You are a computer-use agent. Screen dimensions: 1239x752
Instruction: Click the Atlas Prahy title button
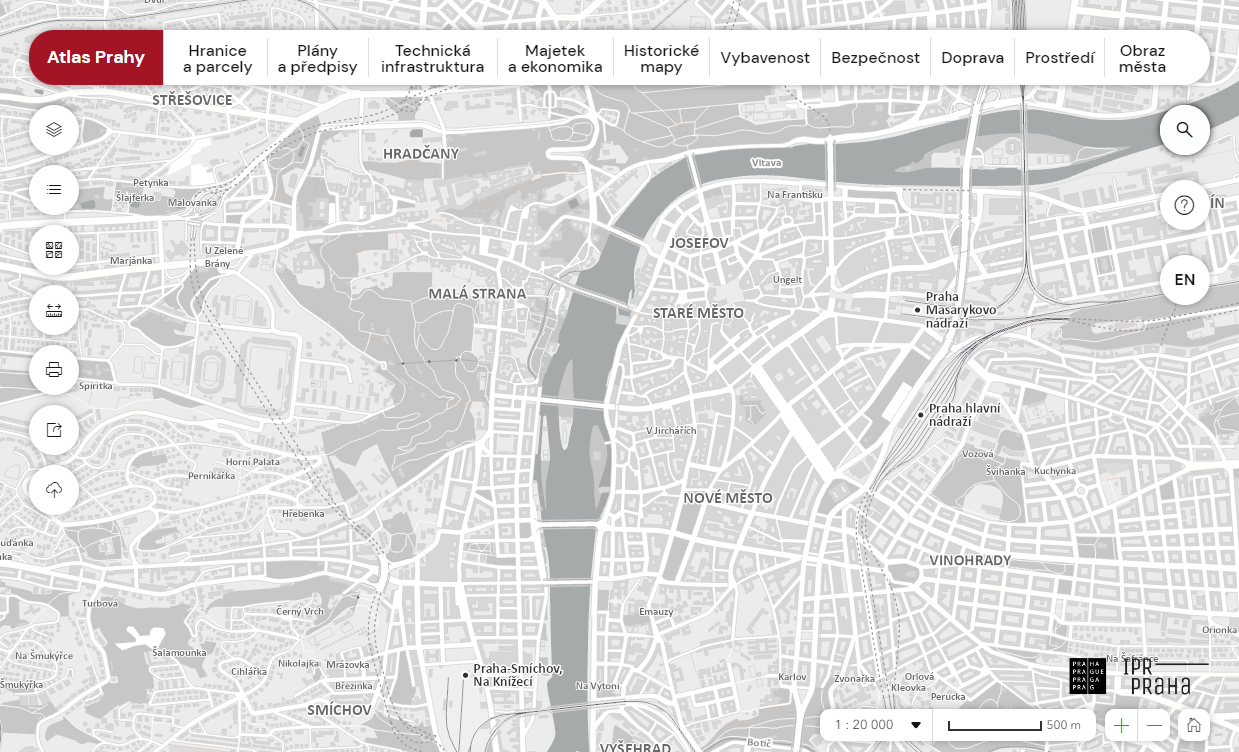[96, 58]
